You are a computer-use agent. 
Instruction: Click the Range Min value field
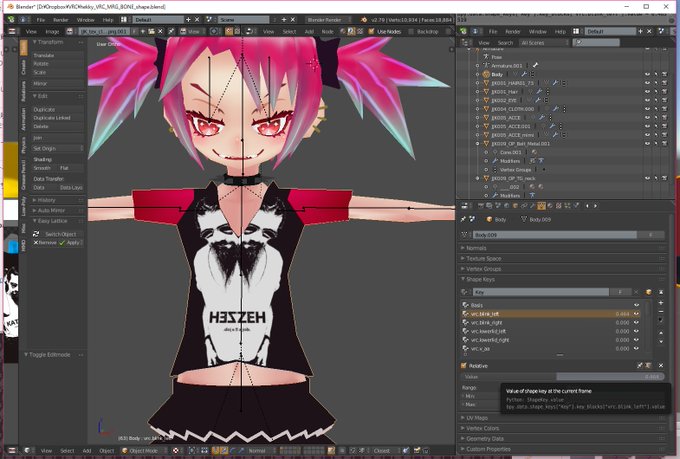[x=481, y=396]
